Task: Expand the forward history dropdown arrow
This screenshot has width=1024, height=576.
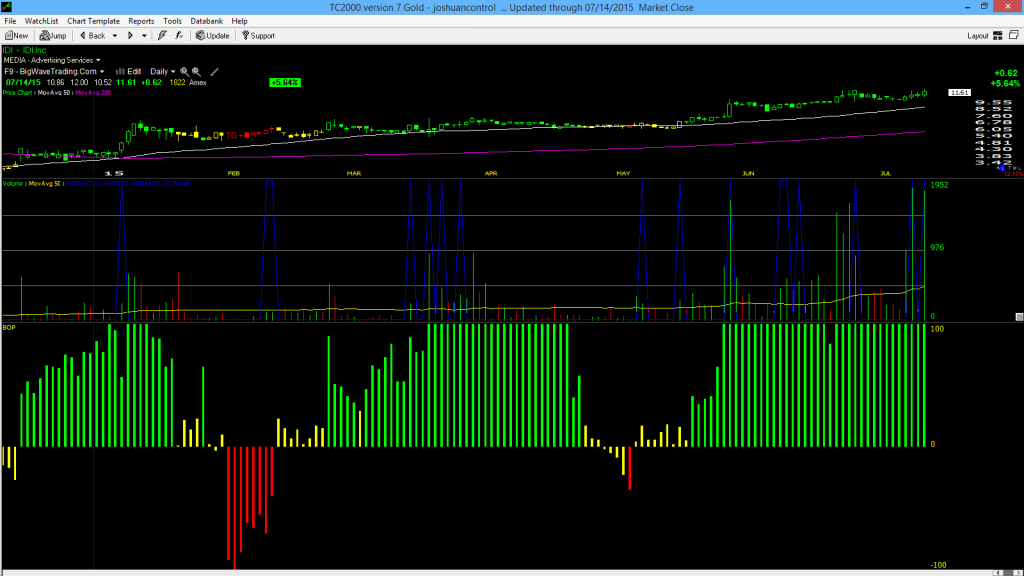Action: pos(144,36)
